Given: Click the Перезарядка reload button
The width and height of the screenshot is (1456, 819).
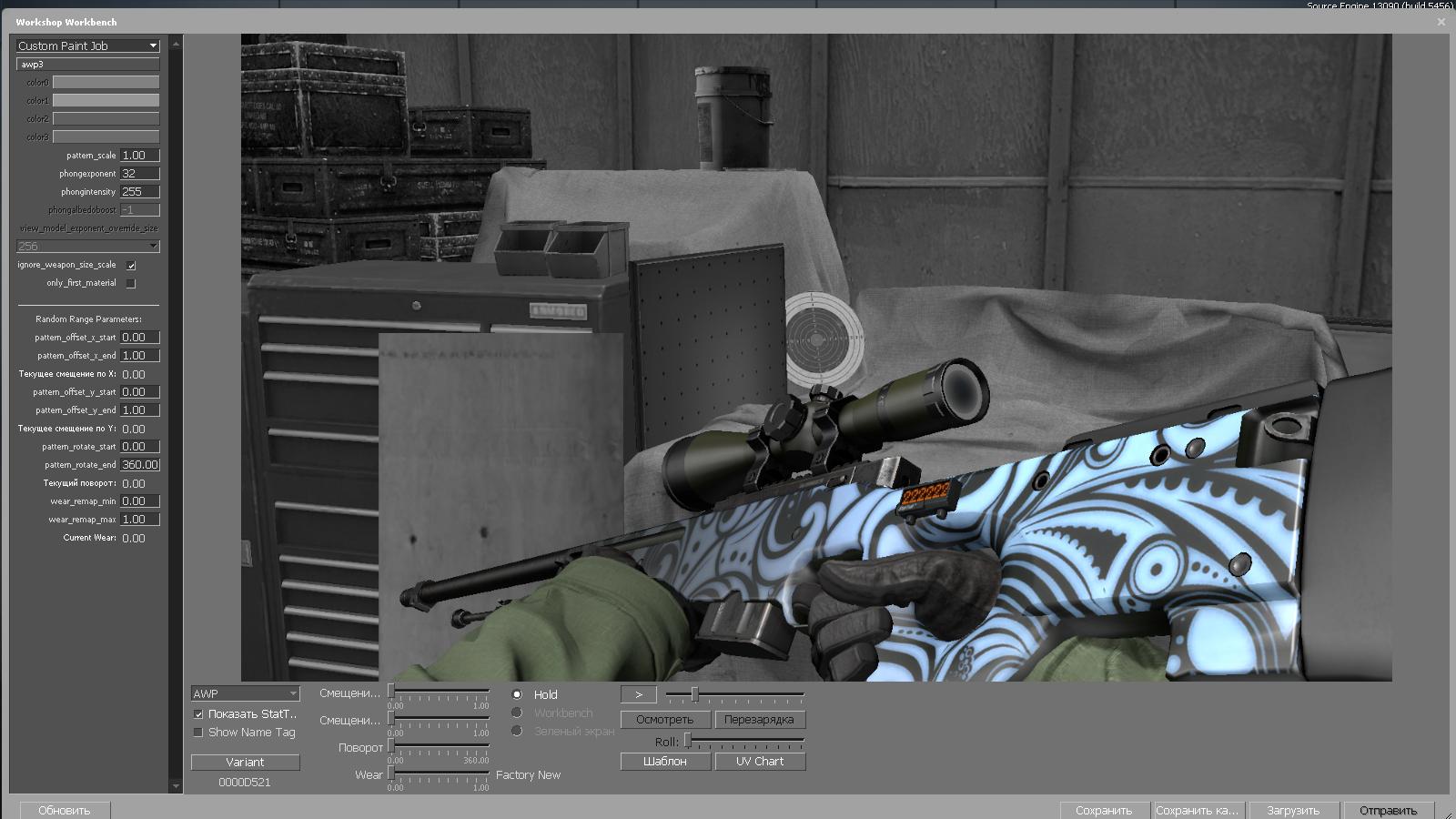Looking at the screenshot, I should (x=760, y=720).
